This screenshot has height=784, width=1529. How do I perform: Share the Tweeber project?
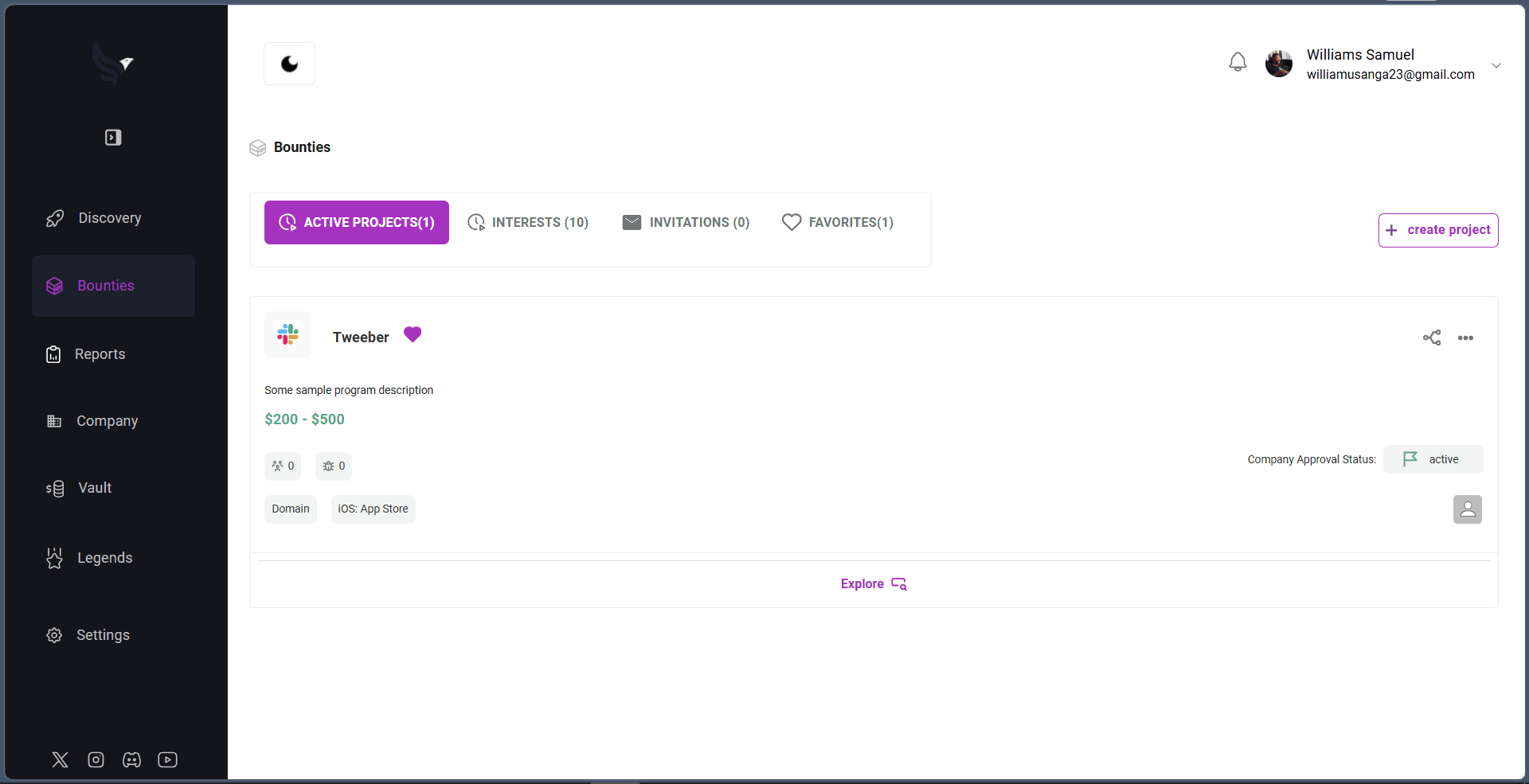(1432, 337)
